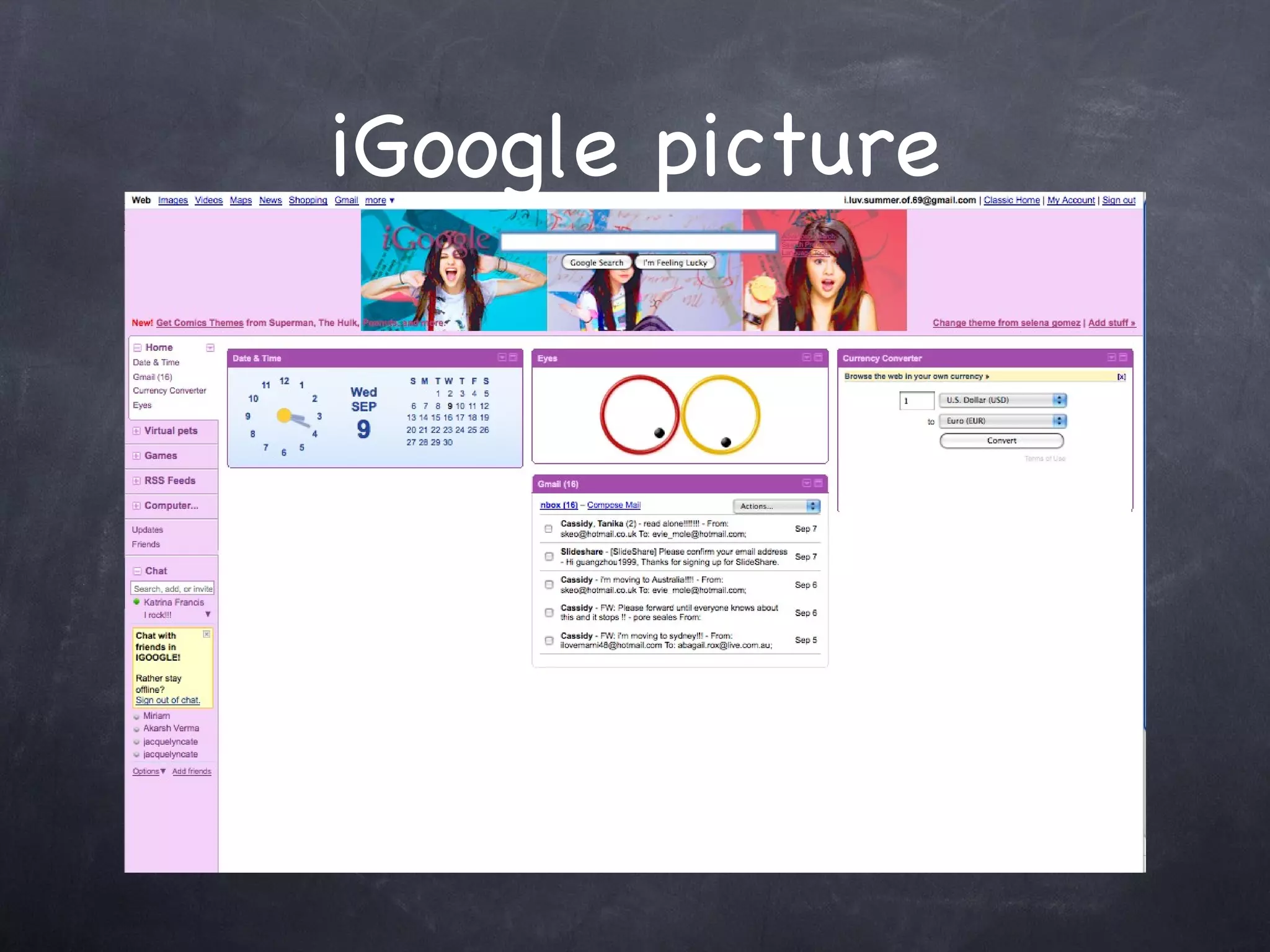Focus the chat Search, add, or invite field
This screenshot has height=952, width=1270.
tap(172, 589)
